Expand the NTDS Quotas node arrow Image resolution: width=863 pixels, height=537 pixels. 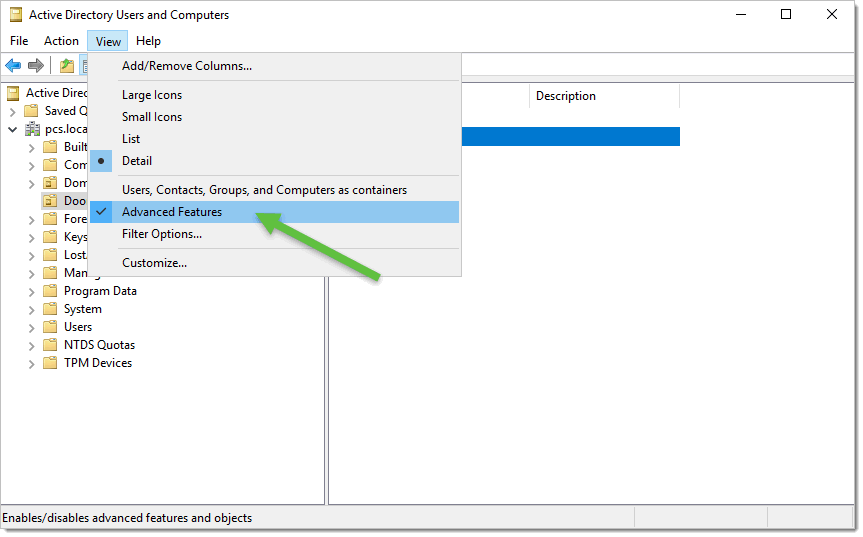[x=31, y=347]
